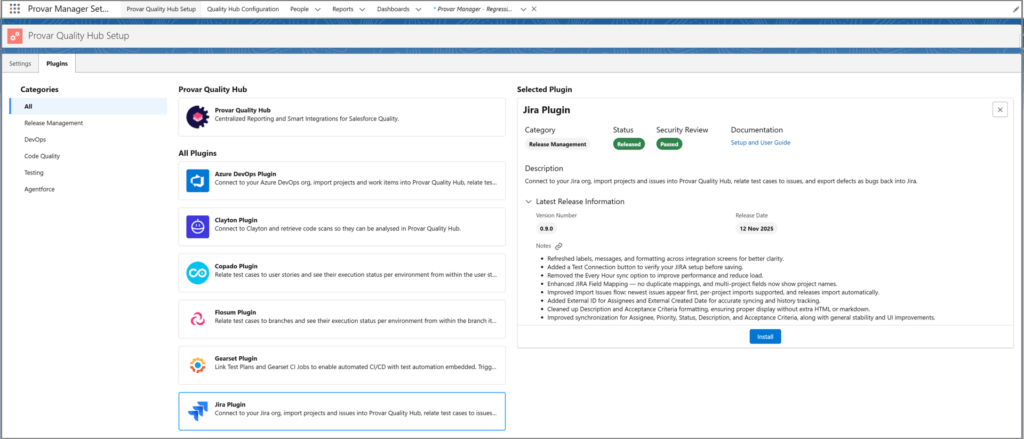The width and height of the screenshot is (1024, 439).
Task: Select the Gearset Plugin icon
Action: [x=198, y=365]
